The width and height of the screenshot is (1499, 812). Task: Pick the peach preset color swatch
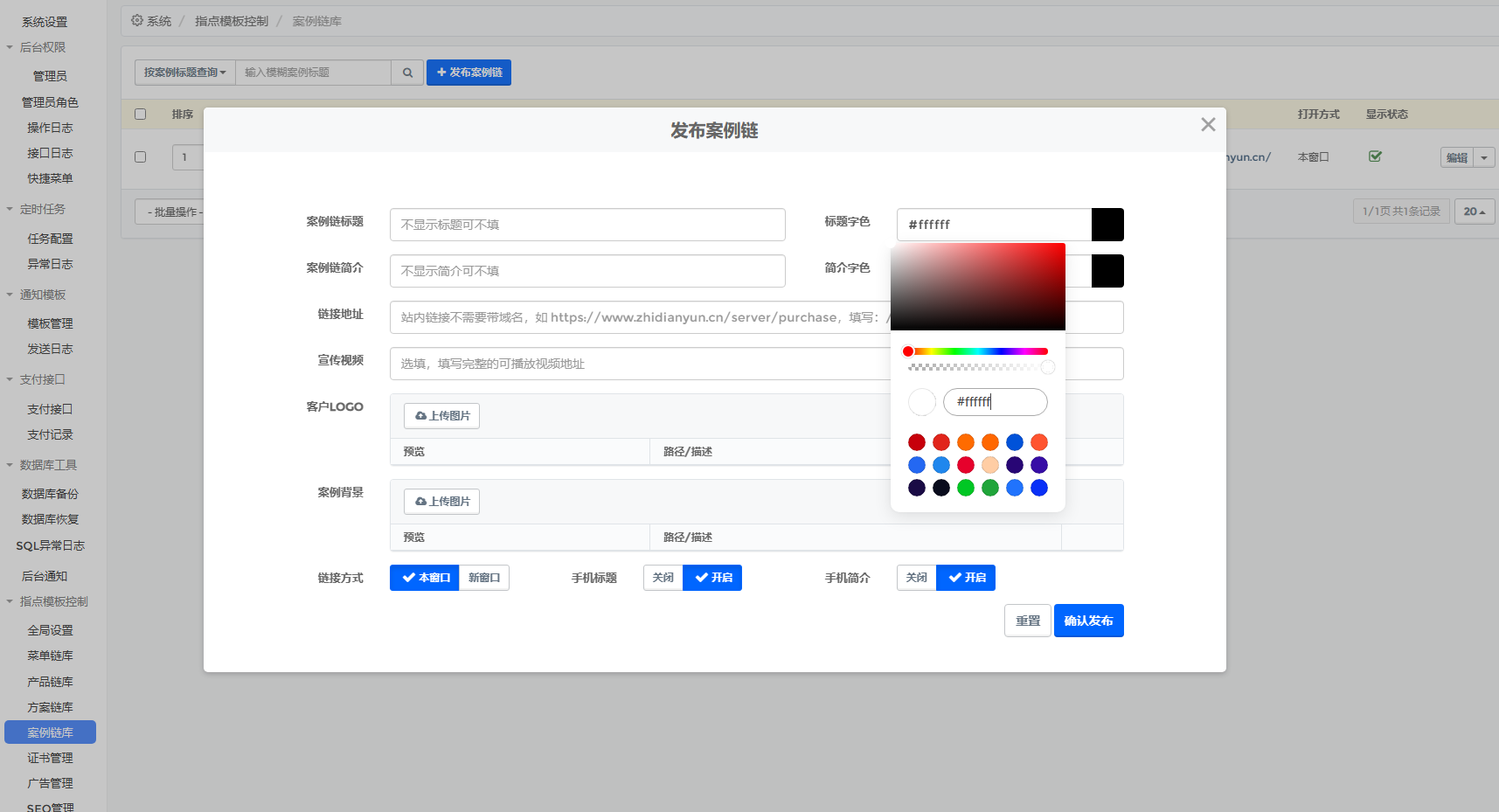point(990,465)
